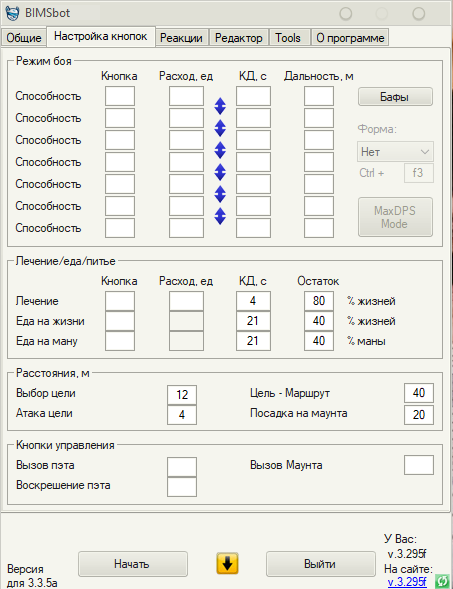Click Лечение Остаток field showing 80
Viewport: 453px width, 589px height.
[x=319, y=301]
